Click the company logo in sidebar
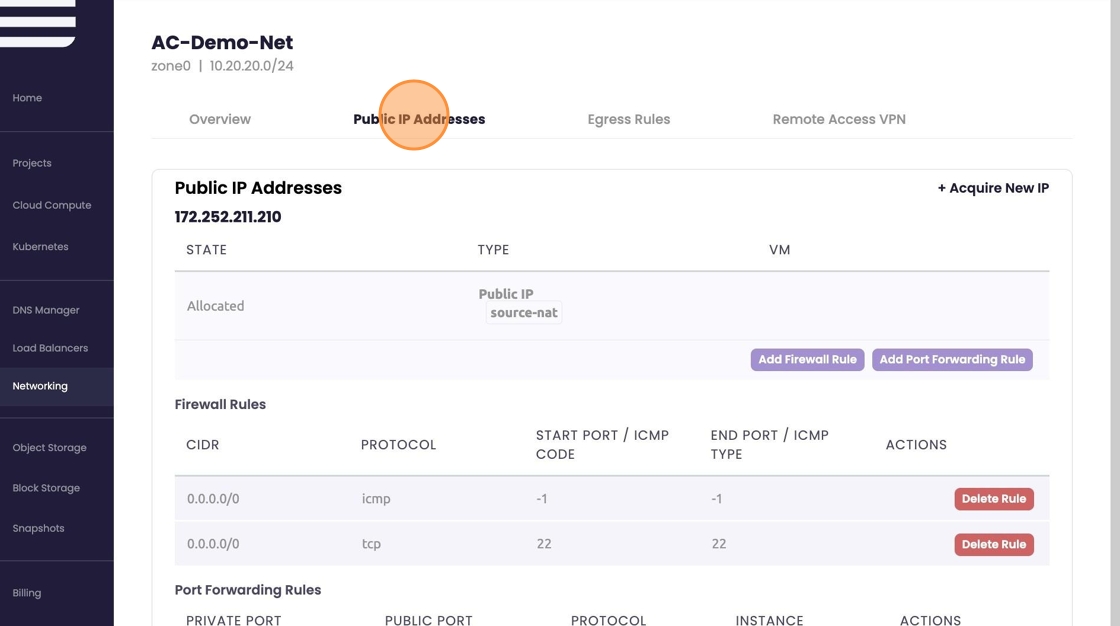 click(38, 23)
